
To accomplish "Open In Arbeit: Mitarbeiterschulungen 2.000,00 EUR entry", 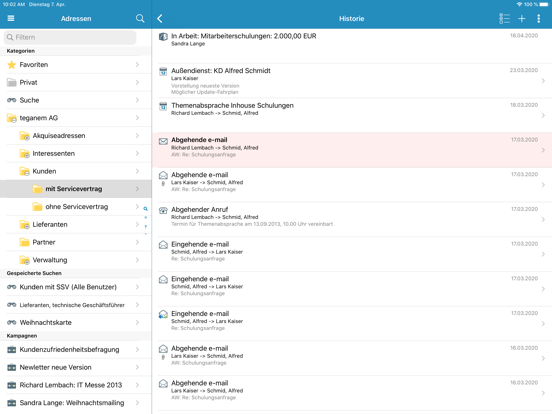I will 352,46.
